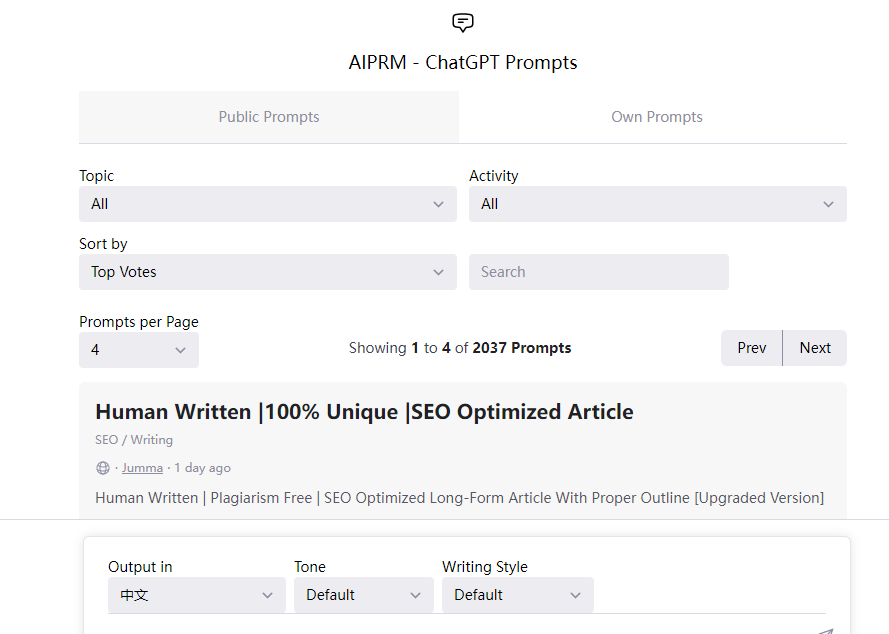This screenshot has height=634, width=889.
Task: Switch to the Own Prompts tab
Action: point(657,117)
